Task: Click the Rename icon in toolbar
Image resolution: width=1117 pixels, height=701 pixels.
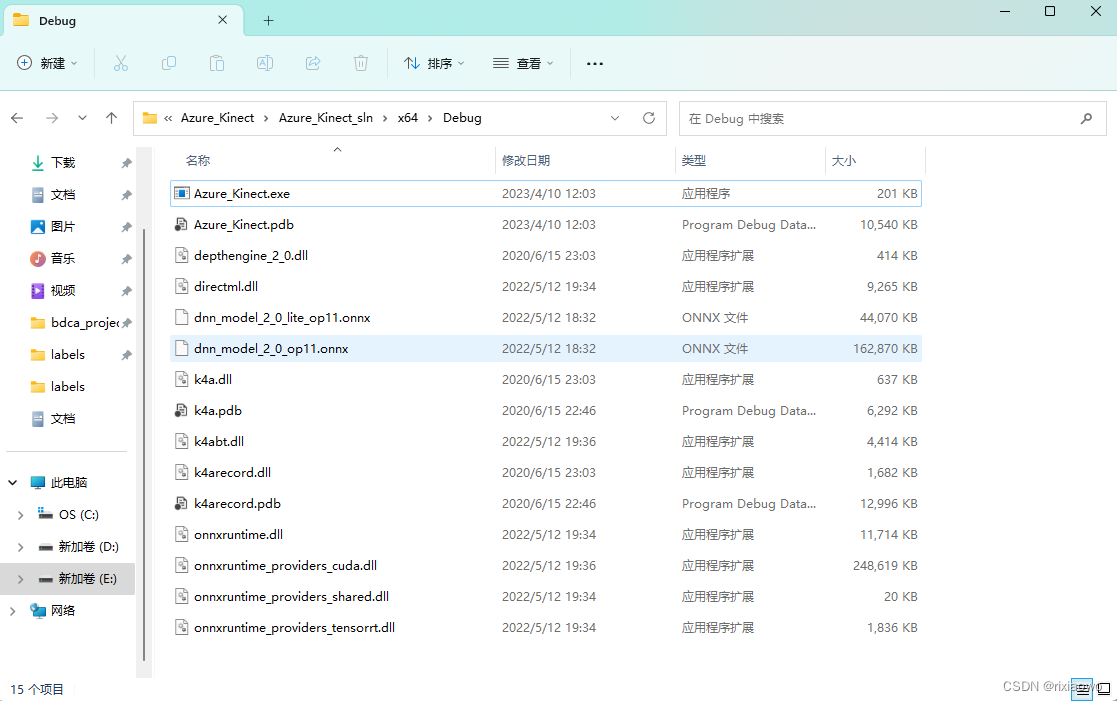Action: 265,63
